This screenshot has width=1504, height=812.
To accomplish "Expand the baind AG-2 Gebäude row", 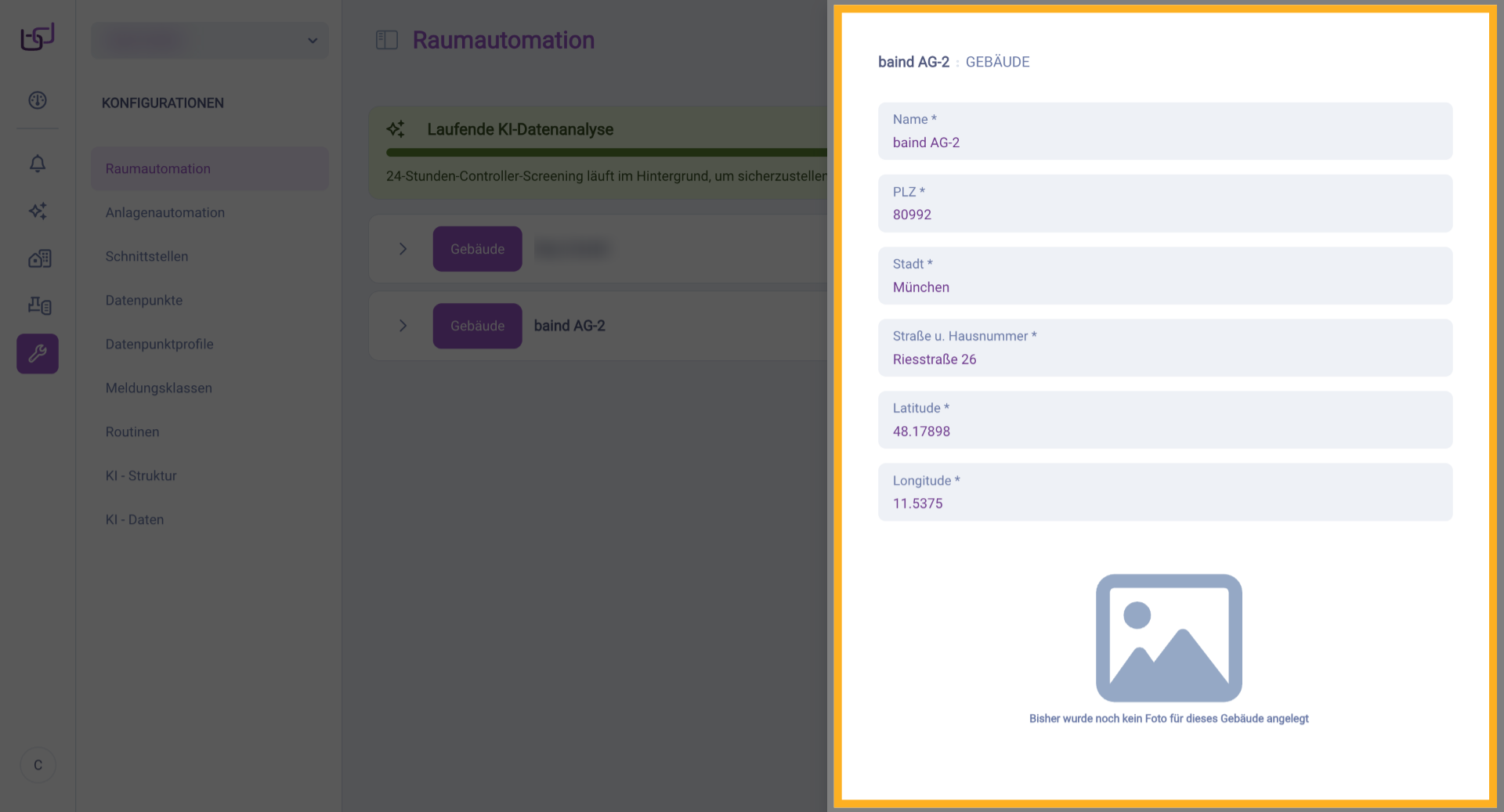I will click(403, 326).
